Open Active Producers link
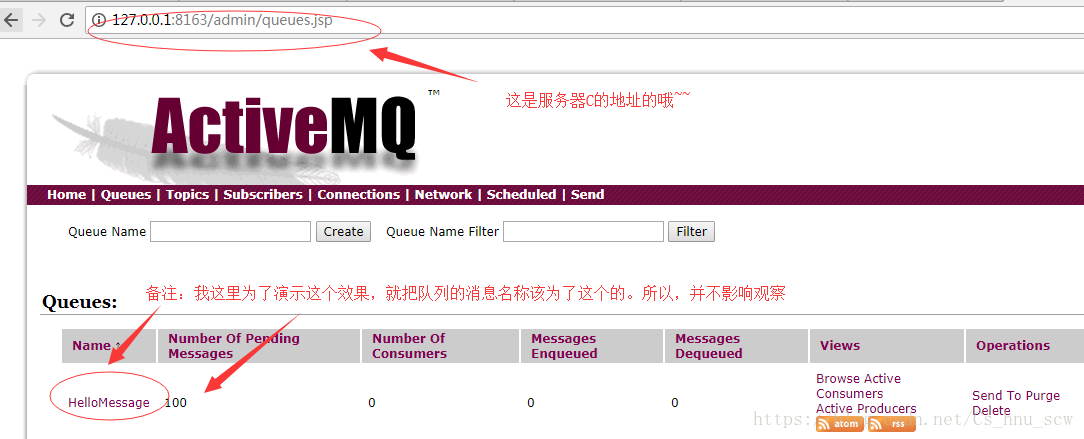 pyautogui.click(x=866, y=409)
